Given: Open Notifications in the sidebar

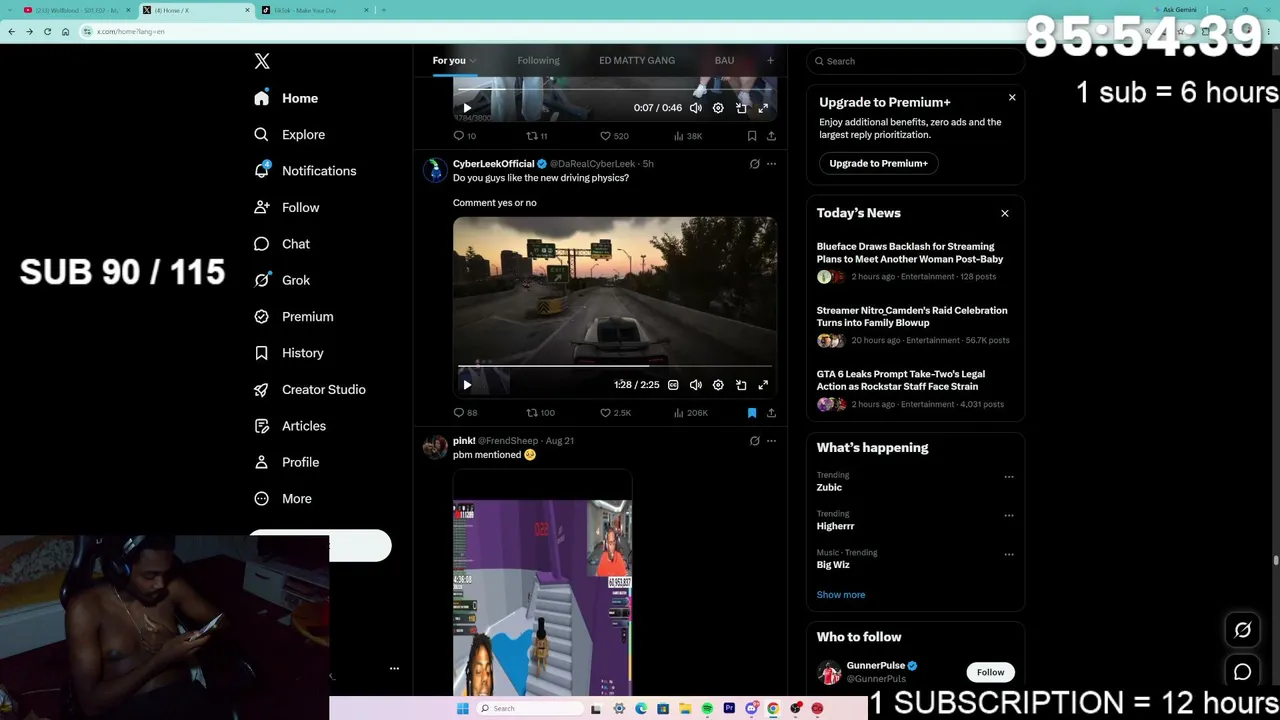Looking at the screenshot, I should click(305, 171).
